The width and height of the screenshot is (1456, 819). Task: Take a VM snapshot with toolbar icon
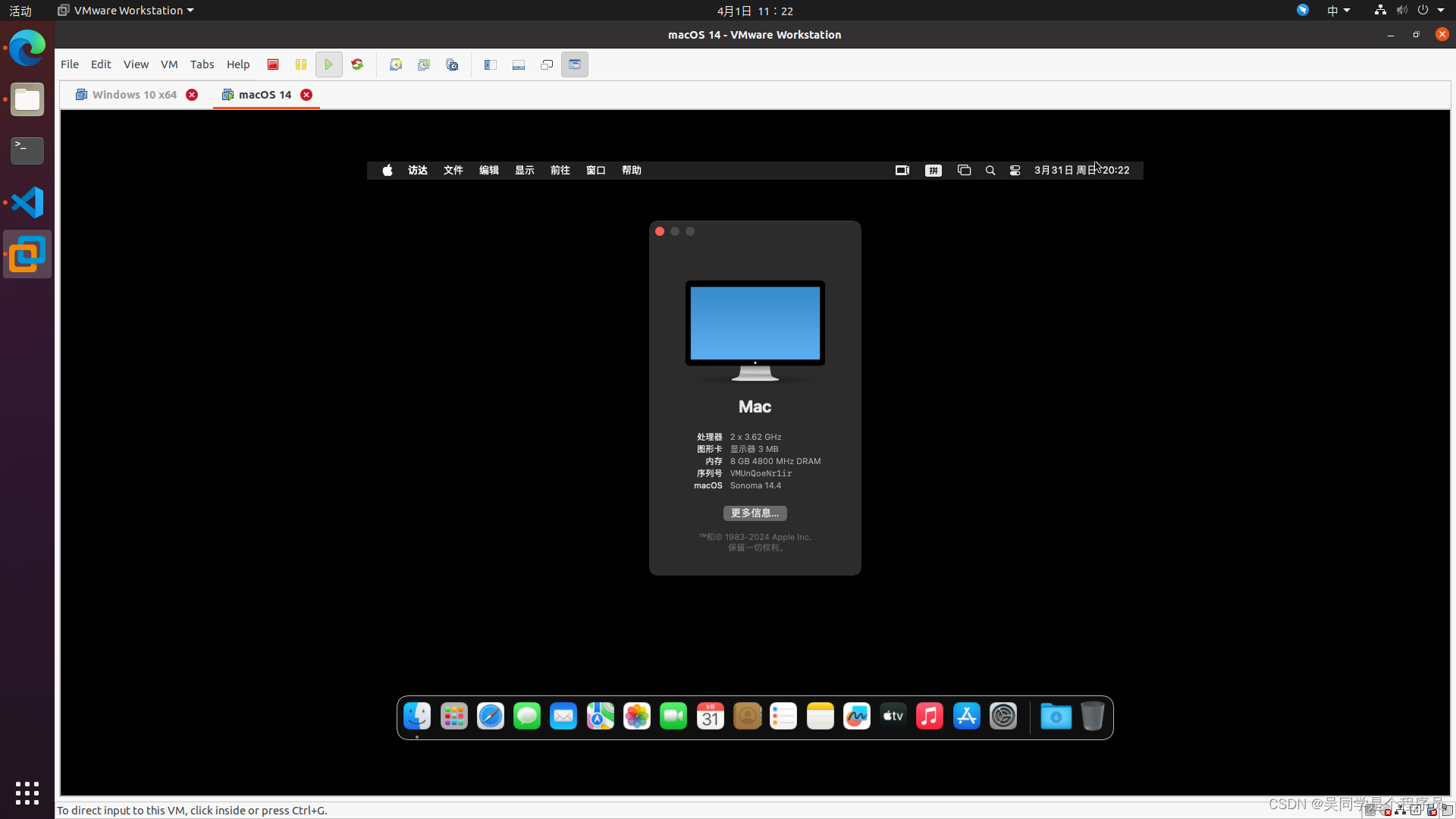coord(396,64)
